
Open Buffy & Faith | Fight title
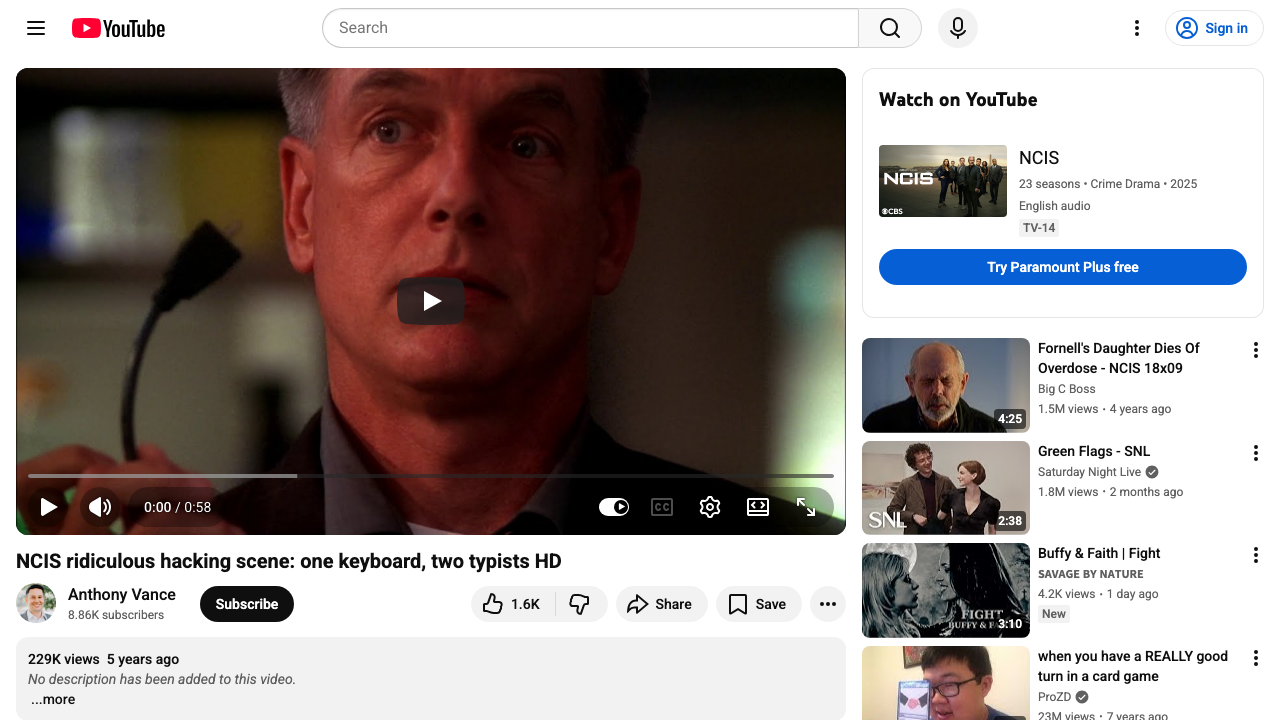(x=1099, y=553)
